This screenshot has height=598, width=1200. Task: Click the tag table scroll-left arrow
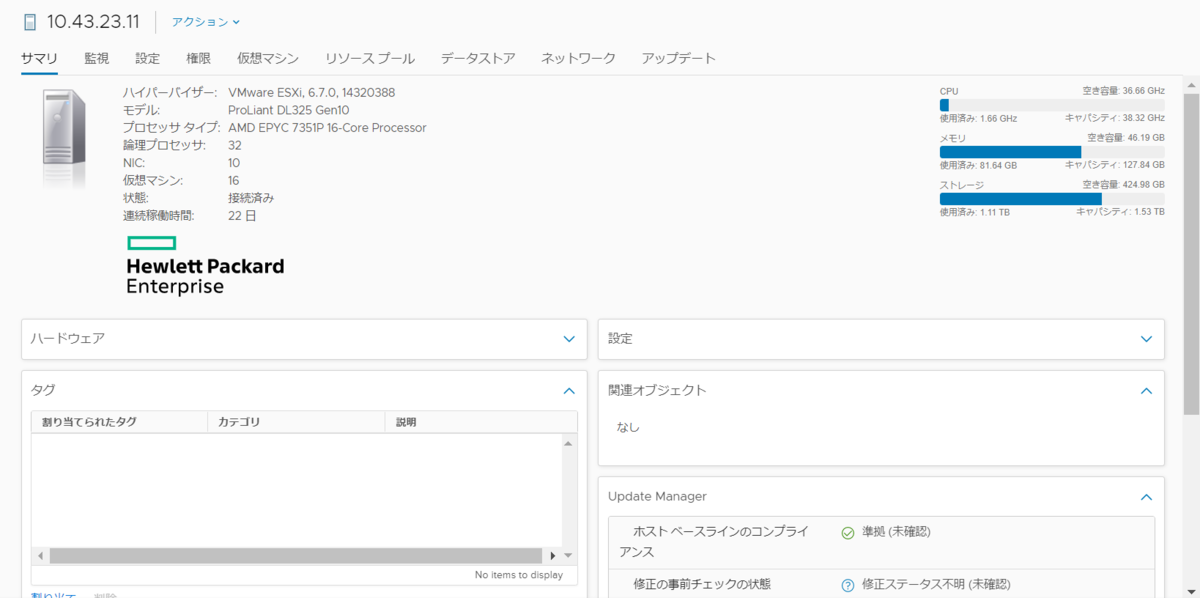[41, 556]
